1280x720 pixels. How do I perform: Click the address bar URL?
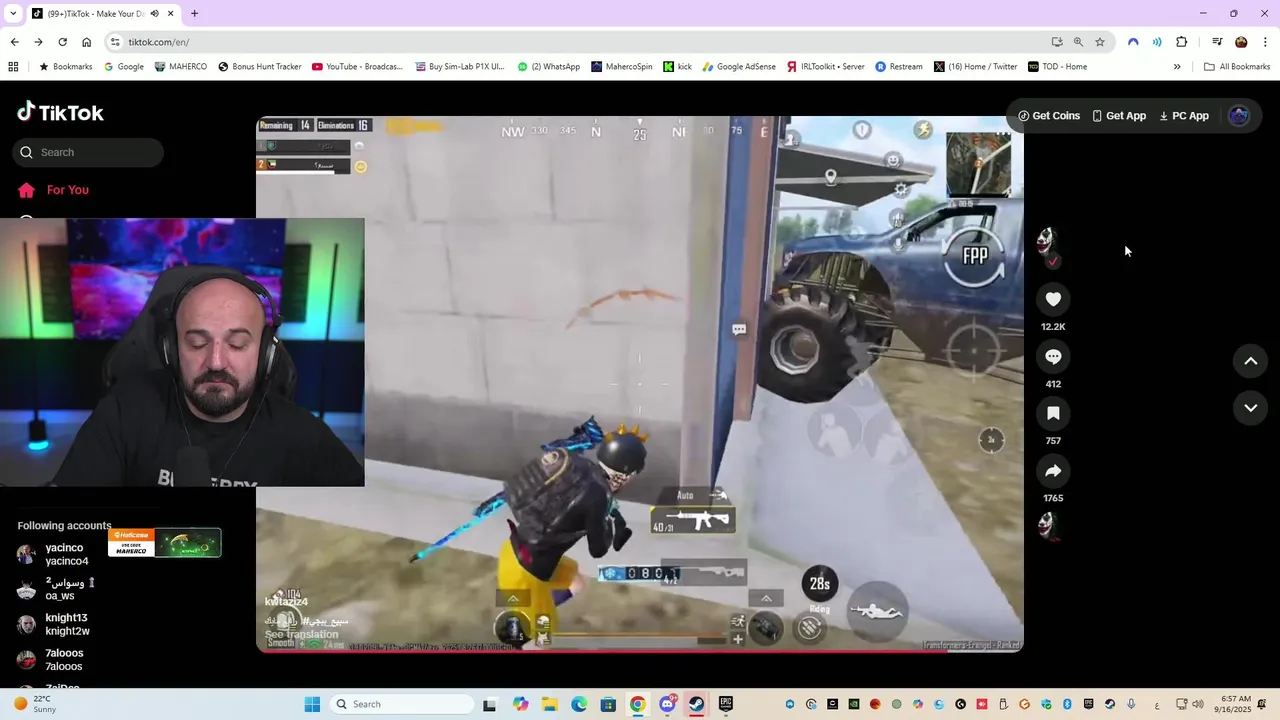point(159,42)
